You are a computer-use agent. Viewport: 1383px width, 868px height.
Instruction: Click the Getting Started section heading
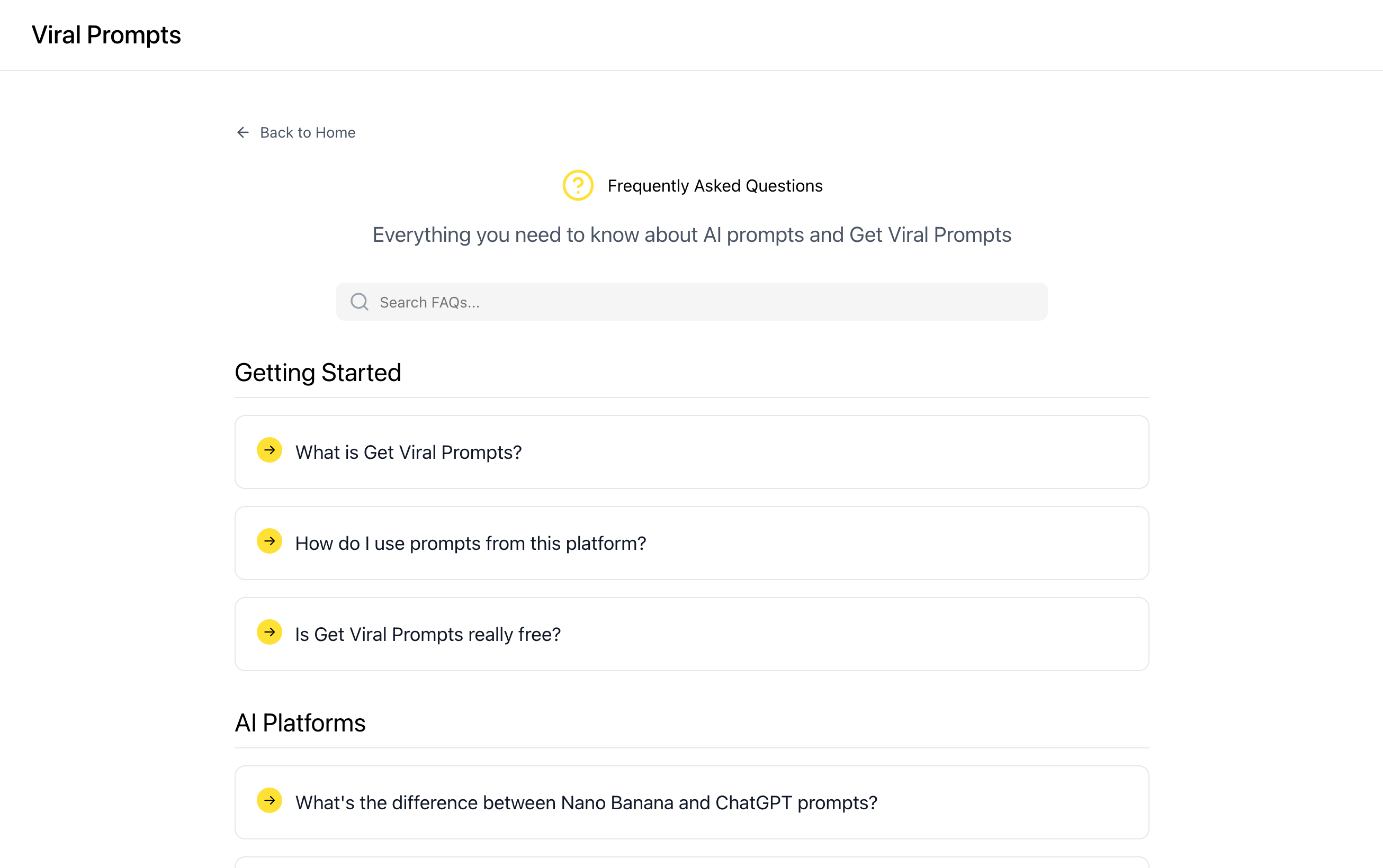coord(318,373)
